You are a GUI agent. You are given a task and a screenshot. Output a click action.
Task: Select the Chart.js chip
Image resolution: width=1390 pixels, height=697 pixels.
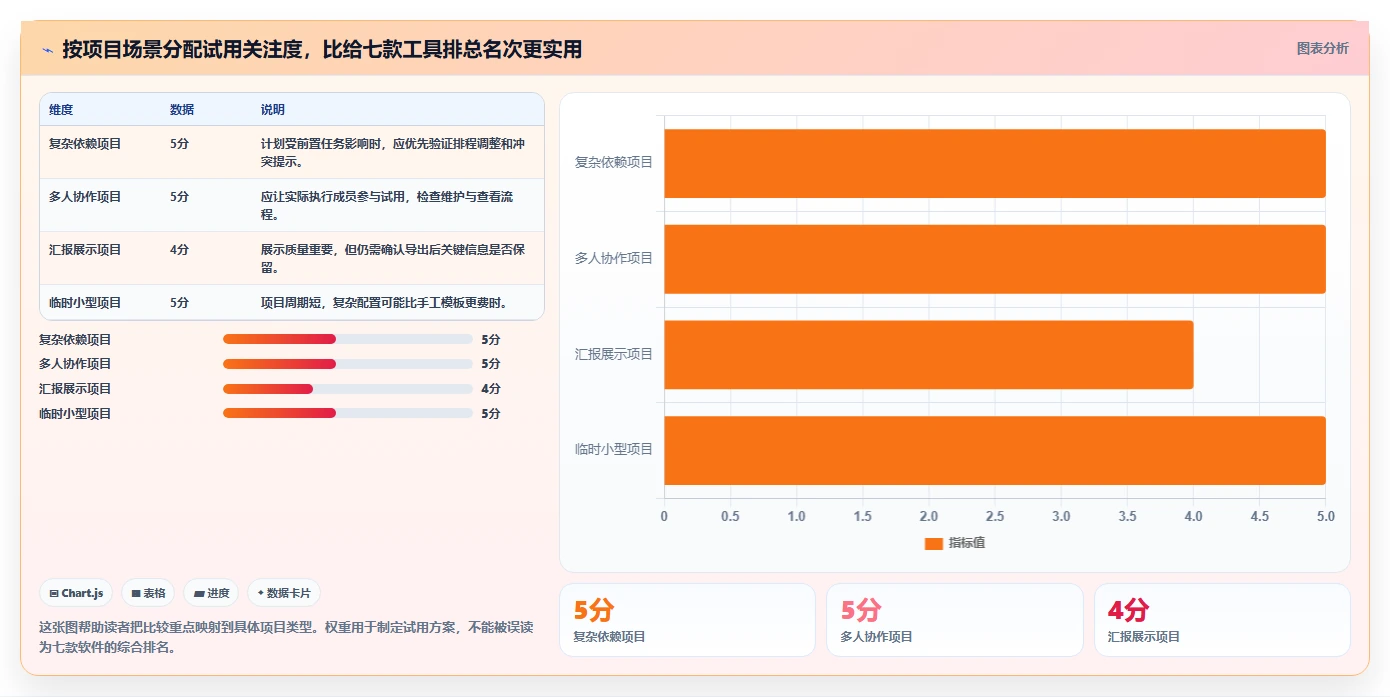click(76, 593)
